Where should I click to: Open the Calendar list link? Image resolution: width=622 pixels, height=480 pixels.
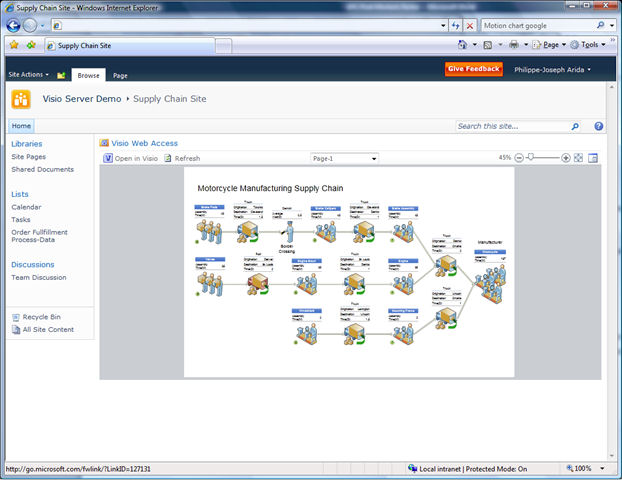26,207
